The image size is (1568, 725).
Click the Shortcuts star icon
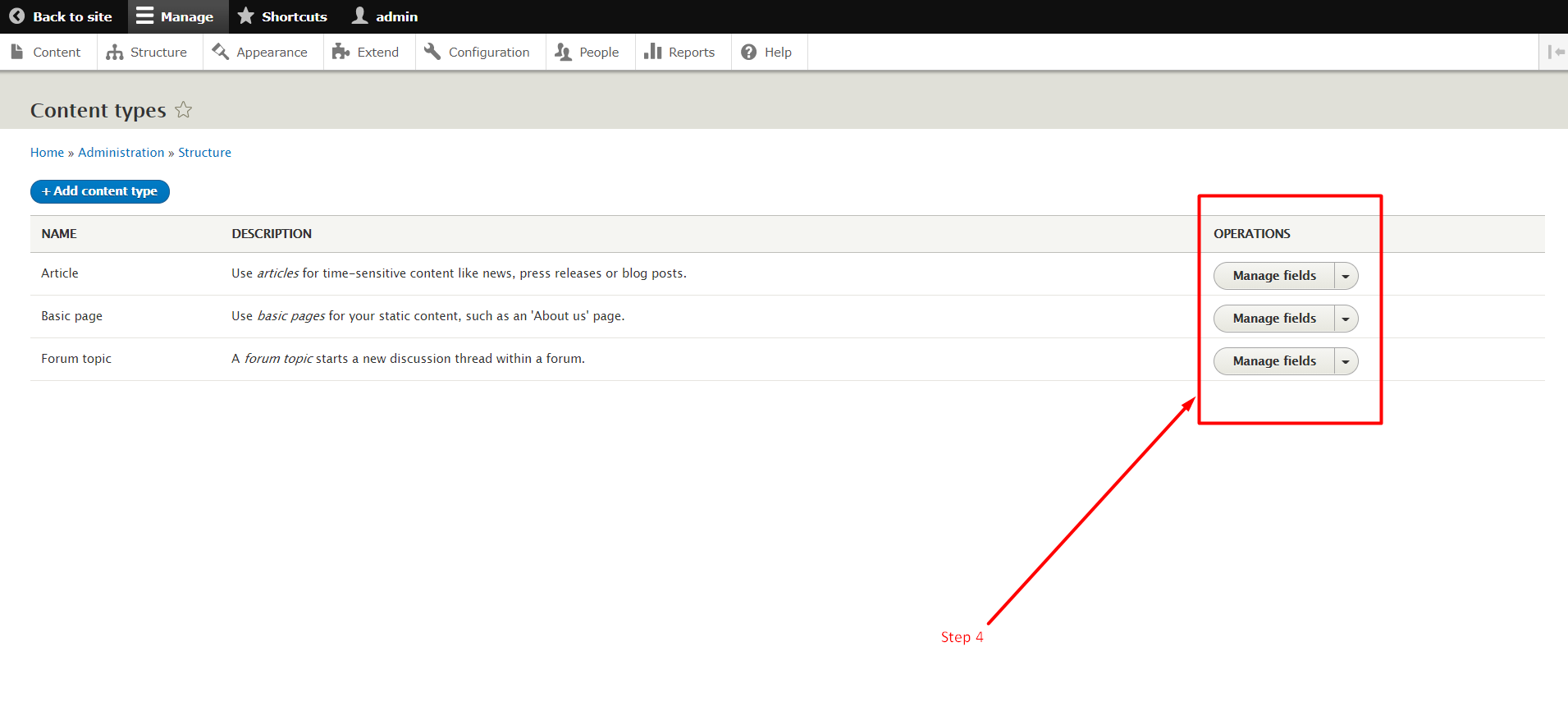coord(245,16)
